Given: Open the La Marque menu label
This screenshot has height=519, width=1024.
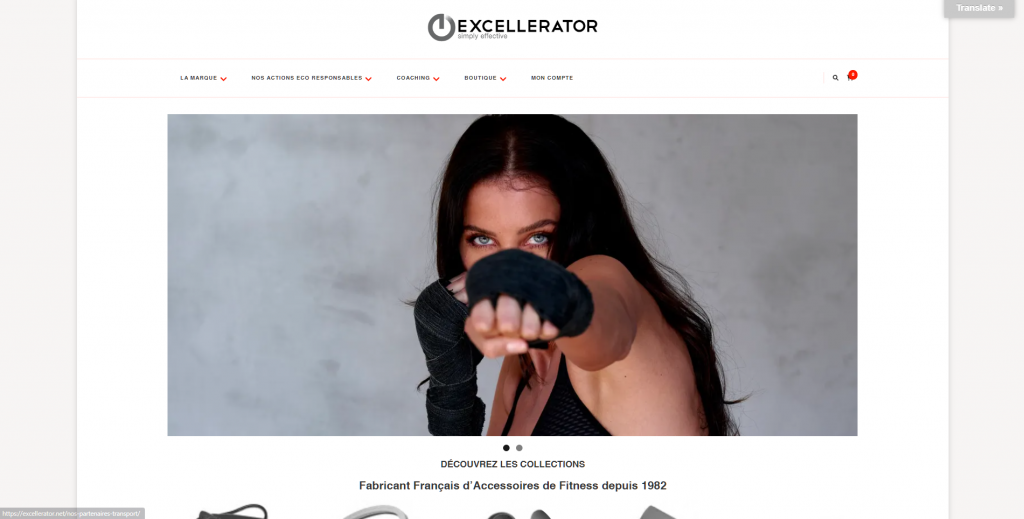Looking at the screenshot, I should pyautogui.click(x=199, y=78).
